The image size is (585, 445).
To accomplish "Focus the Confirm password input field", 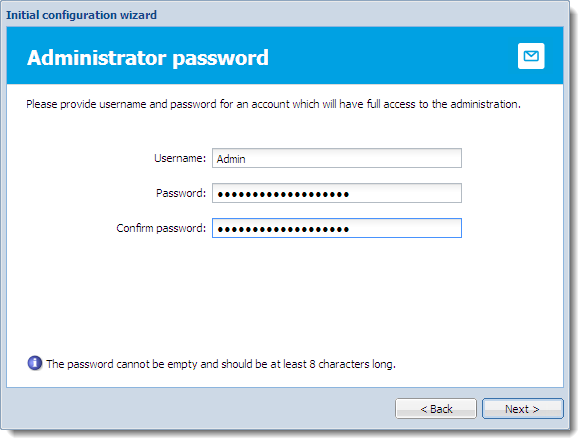I will point(337,228).
